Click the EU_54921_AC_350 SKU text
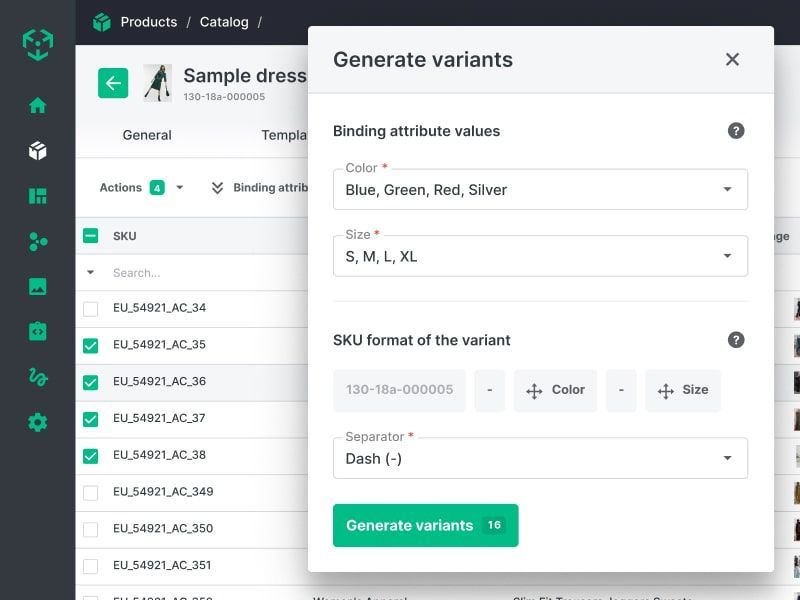The width and height of the screenshot is (800, 600). (163, 529)
